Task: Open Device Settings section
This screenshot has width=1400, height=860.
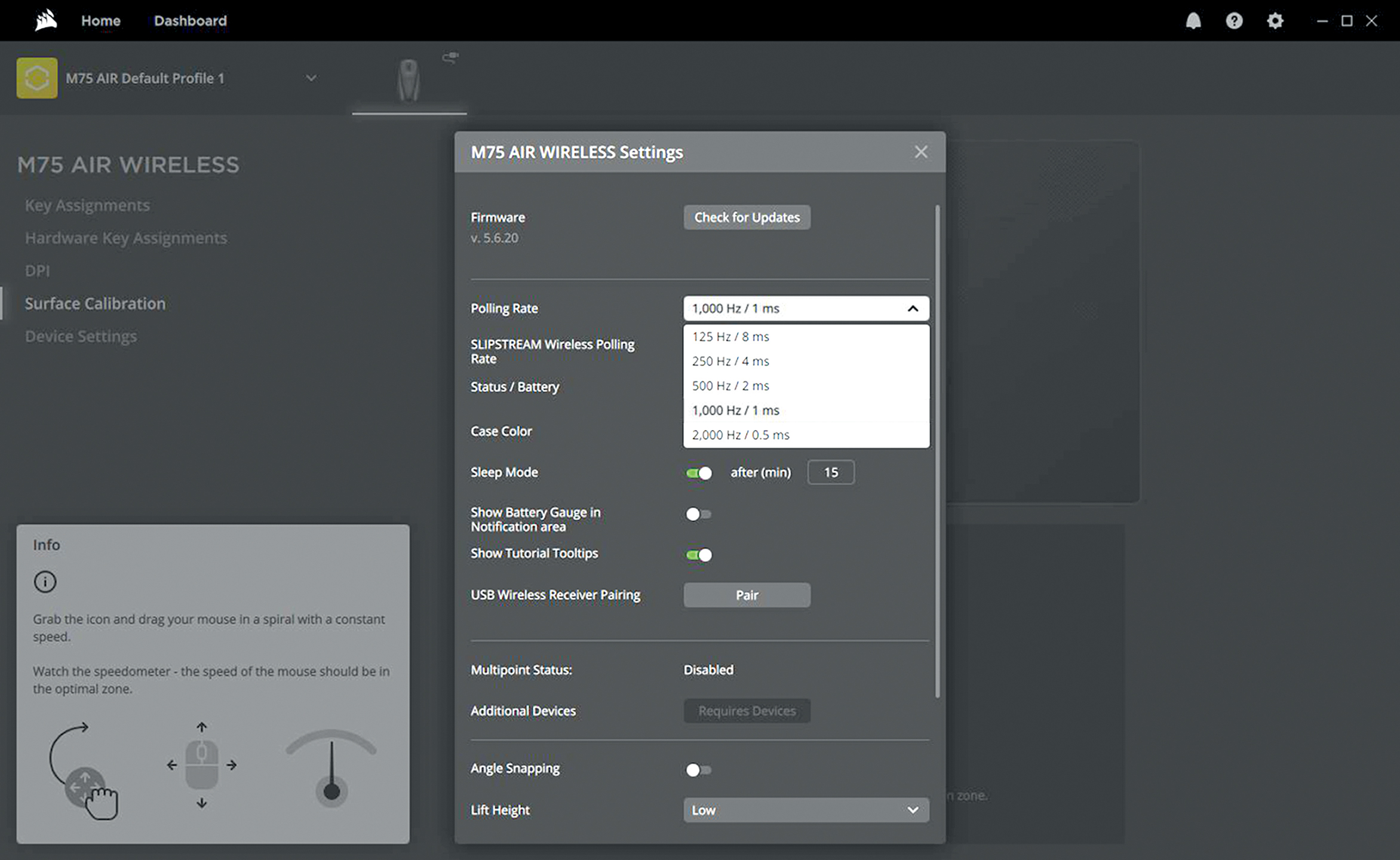Action: pos(81,336)
